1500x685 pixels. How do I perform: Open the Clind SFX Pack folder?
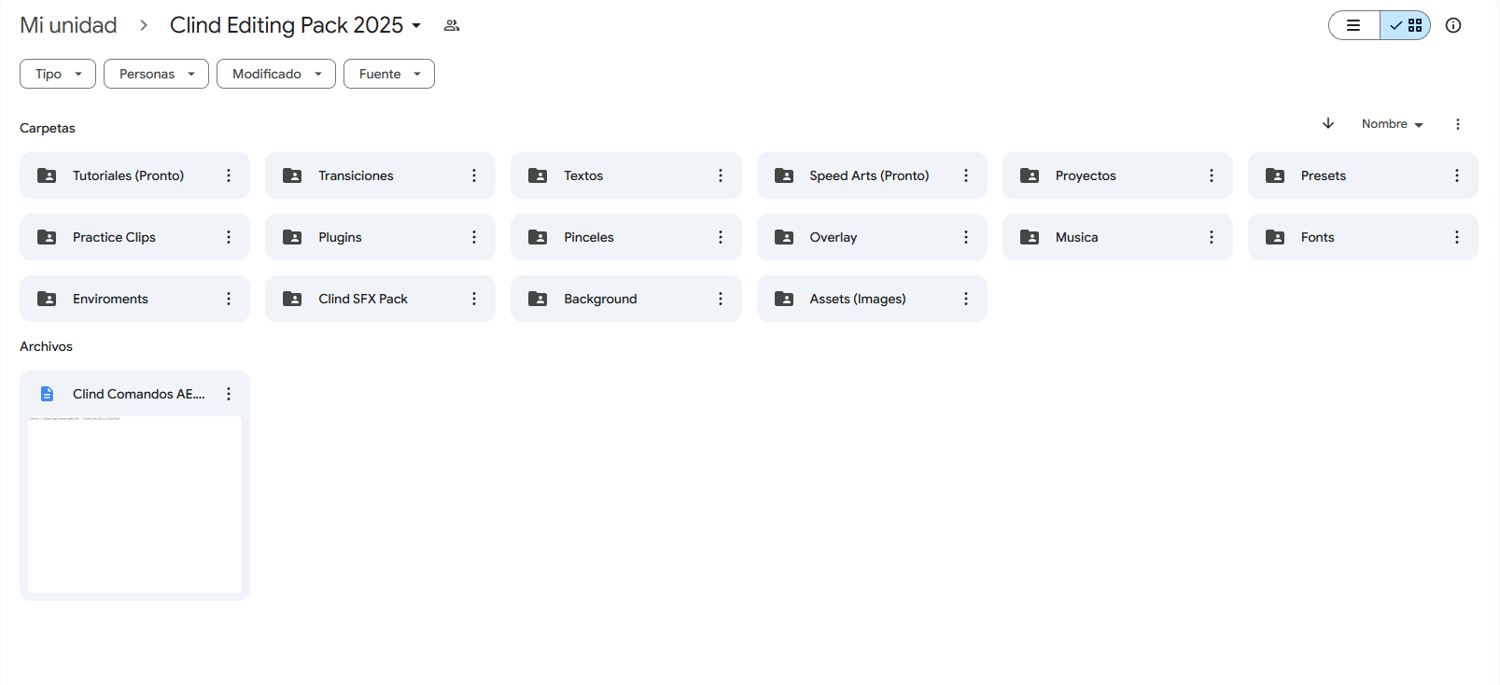click(363, 299)
